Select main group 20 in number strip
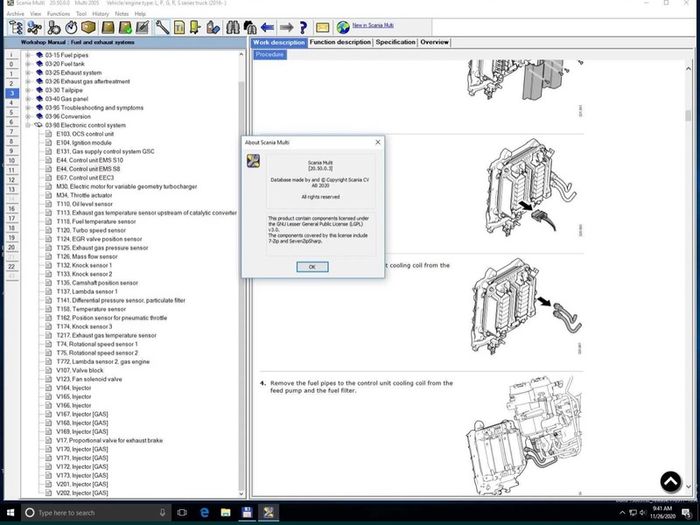The image size is (700, 525). (x=12, y=247)
